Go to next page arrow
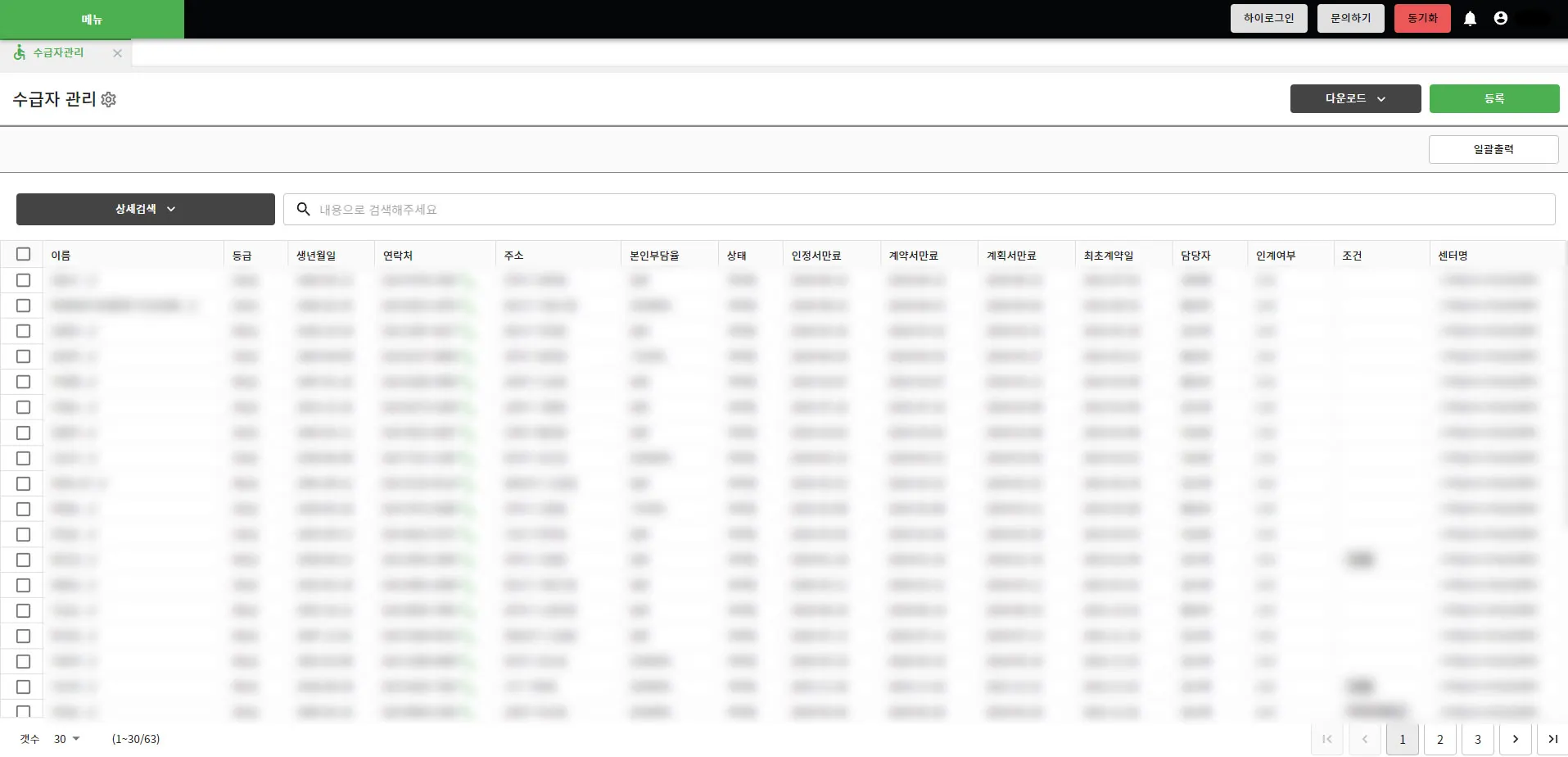 [x=1516, y=739]
